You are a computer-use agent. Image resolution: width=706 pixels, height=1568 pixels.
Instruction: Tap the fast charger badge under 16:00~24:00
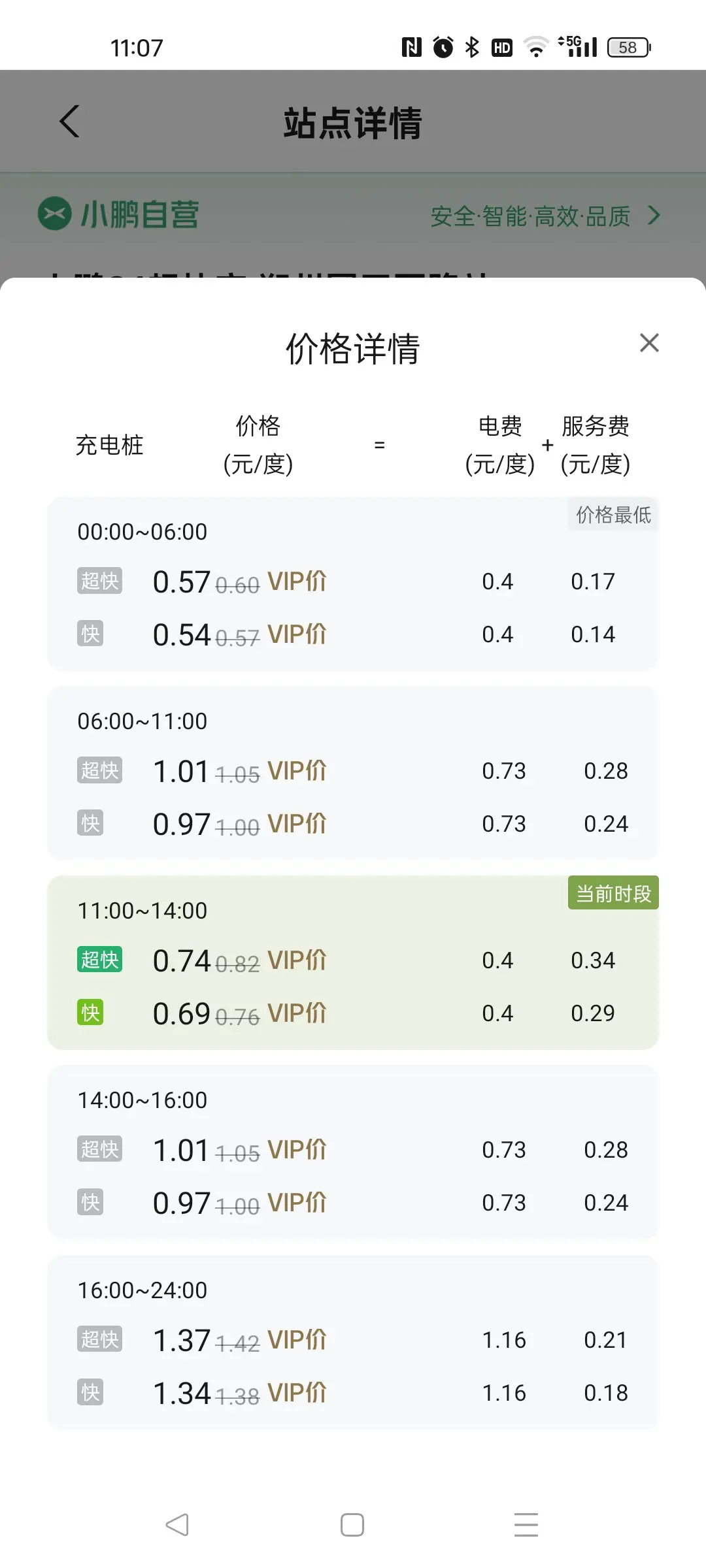tap(90, 1392)
